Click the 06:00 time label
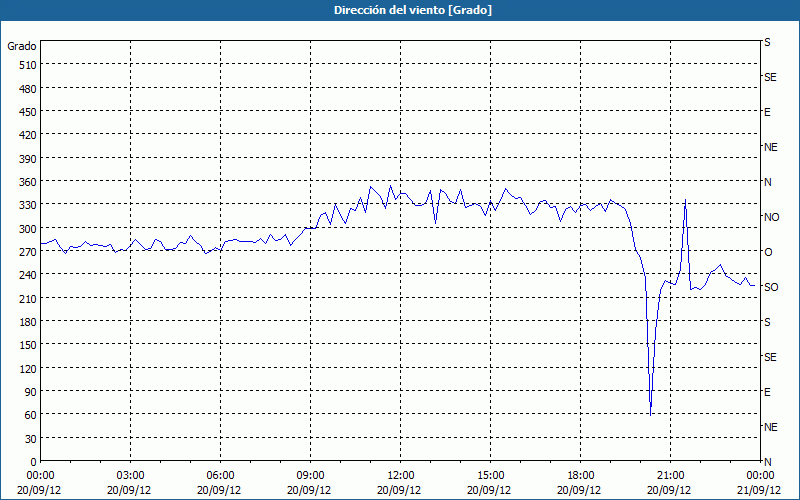 point(220,476)
